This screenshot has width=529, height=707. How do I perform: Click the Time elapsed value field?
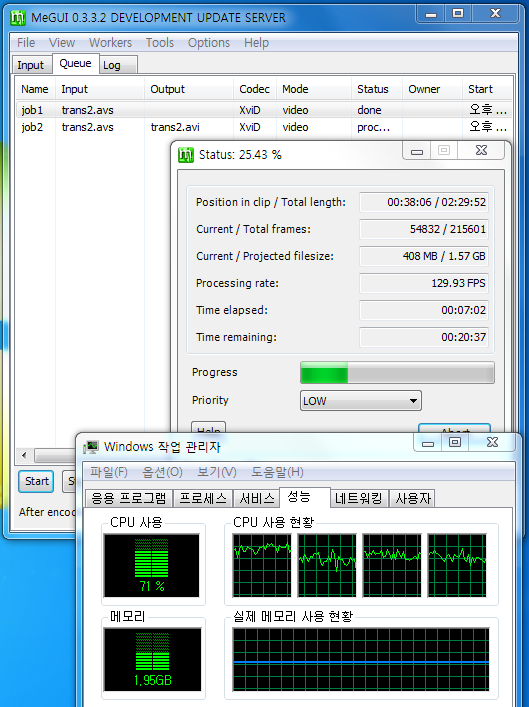coord(424,310)
